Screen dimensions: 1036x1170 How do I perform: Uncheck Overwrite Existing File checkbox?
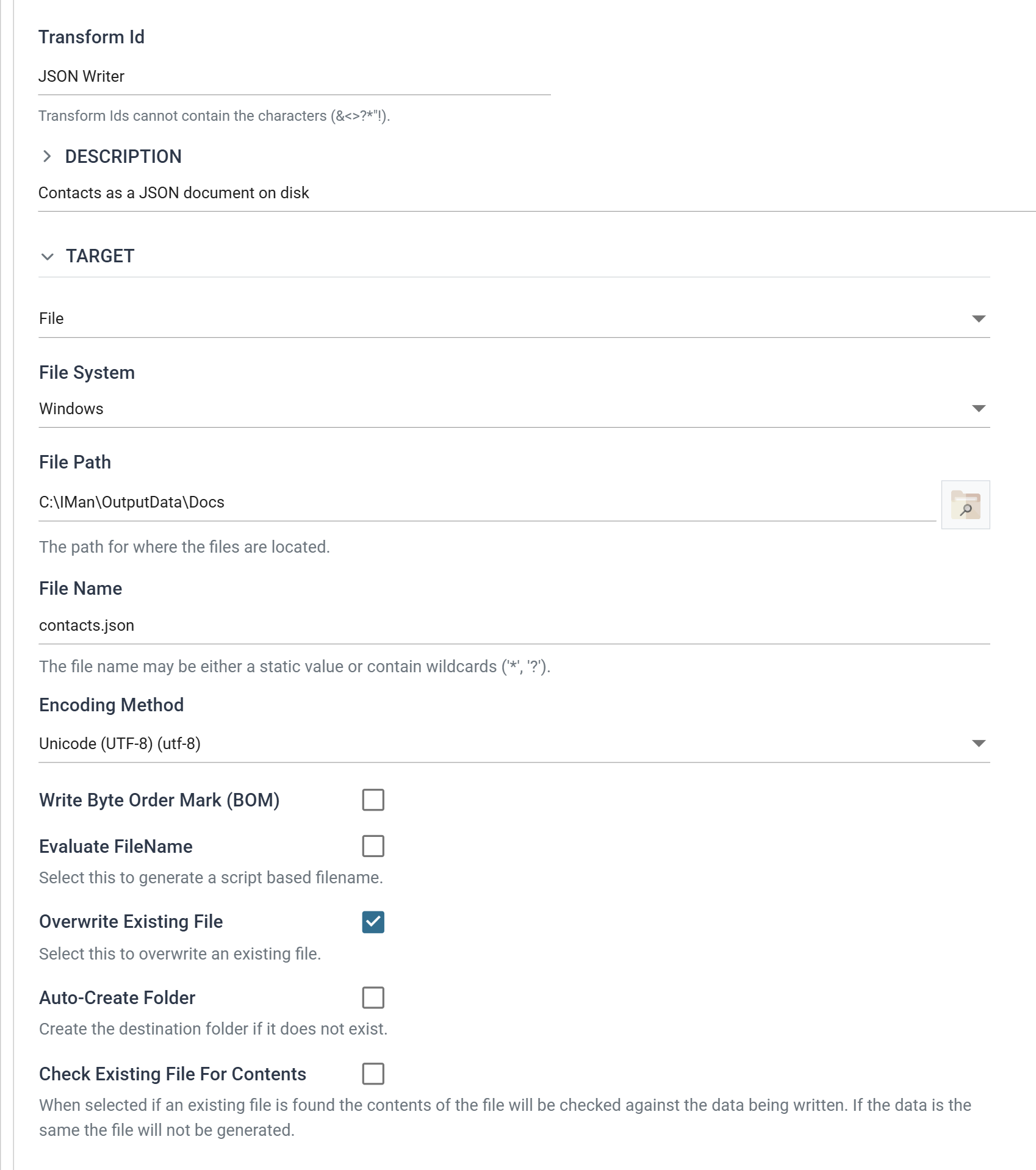point(373,922)
